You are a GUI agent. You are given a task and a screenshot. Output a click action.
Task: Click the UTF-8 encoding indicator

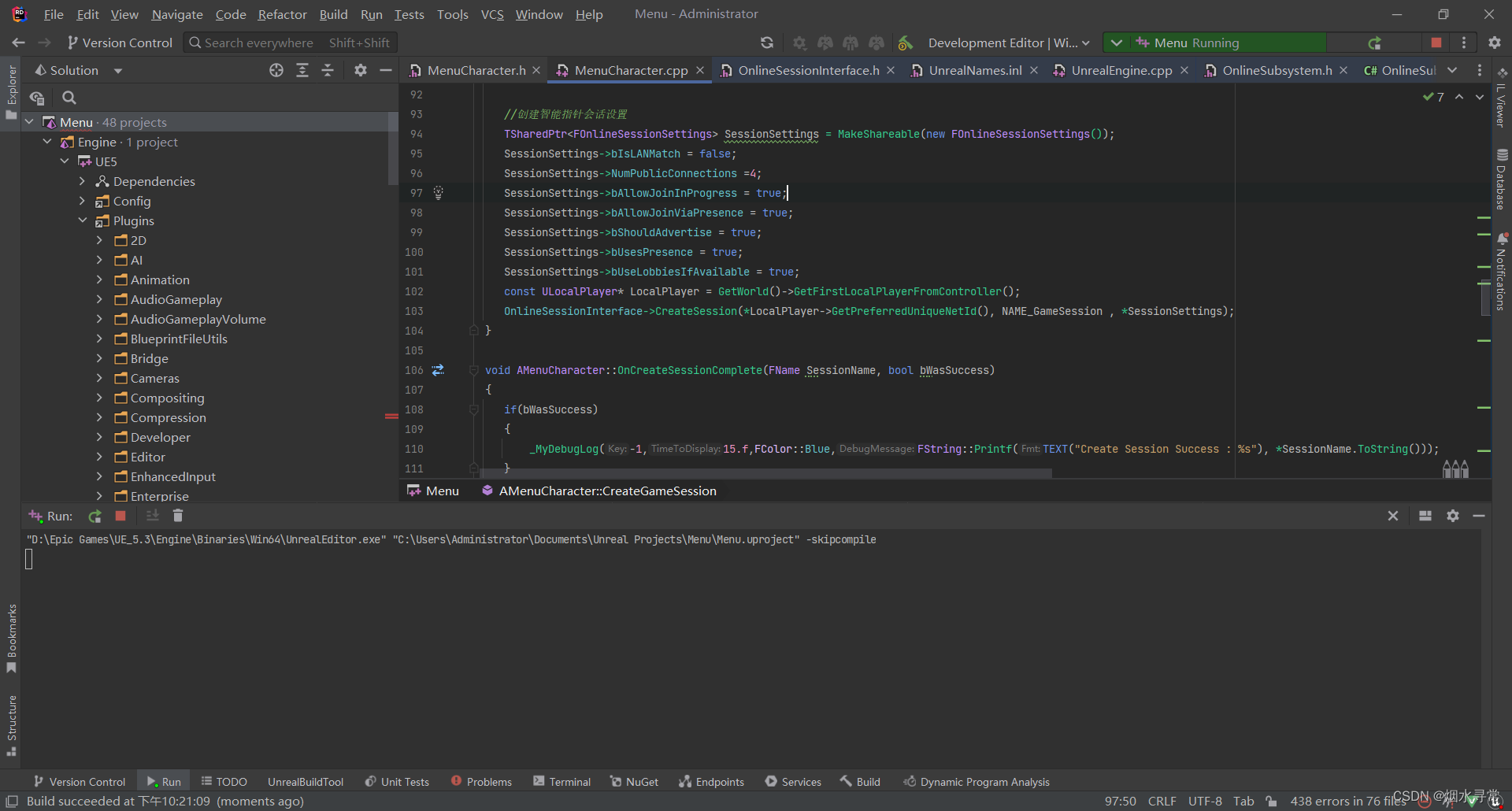(x=1203, y=801)
